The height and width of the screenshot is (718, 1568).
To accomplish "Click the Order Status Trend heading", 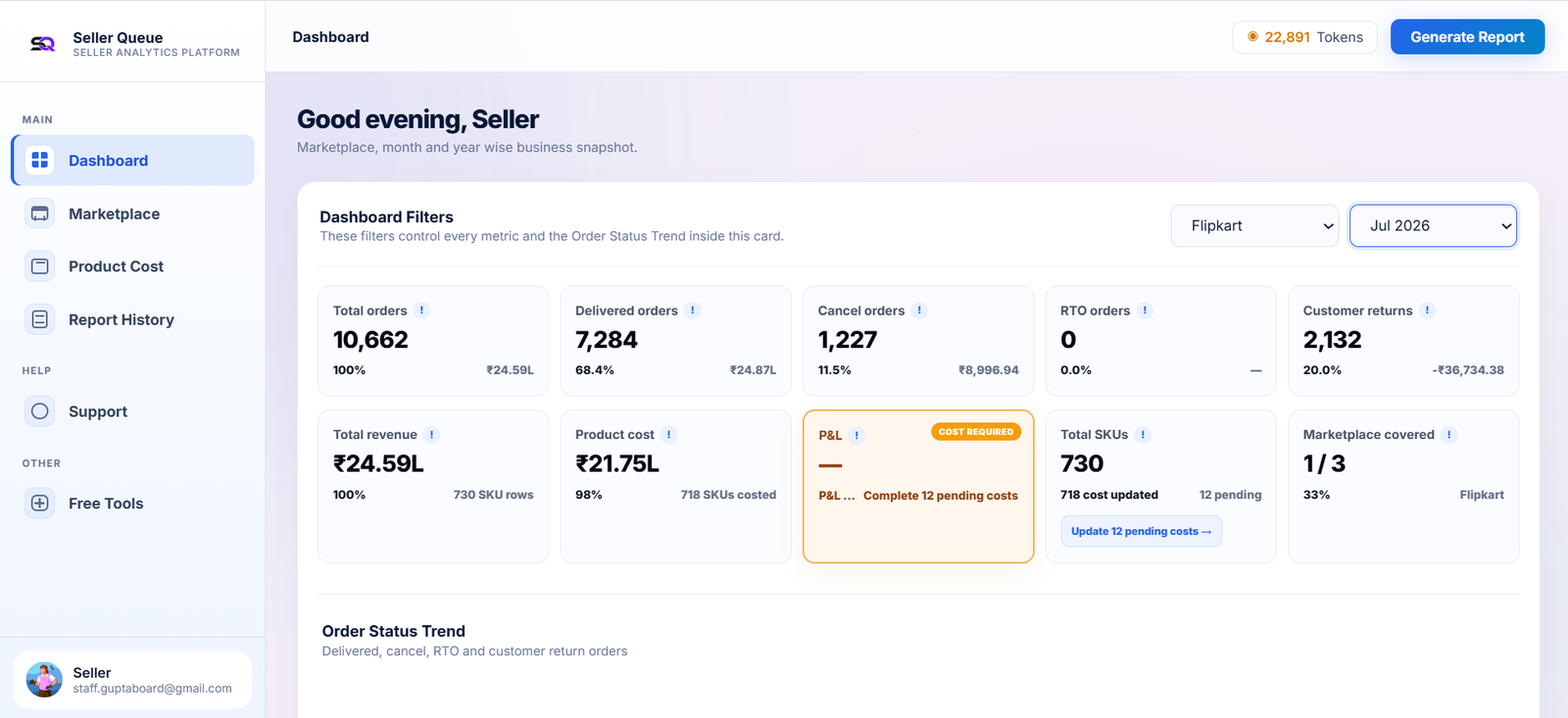I will [394, 632].
